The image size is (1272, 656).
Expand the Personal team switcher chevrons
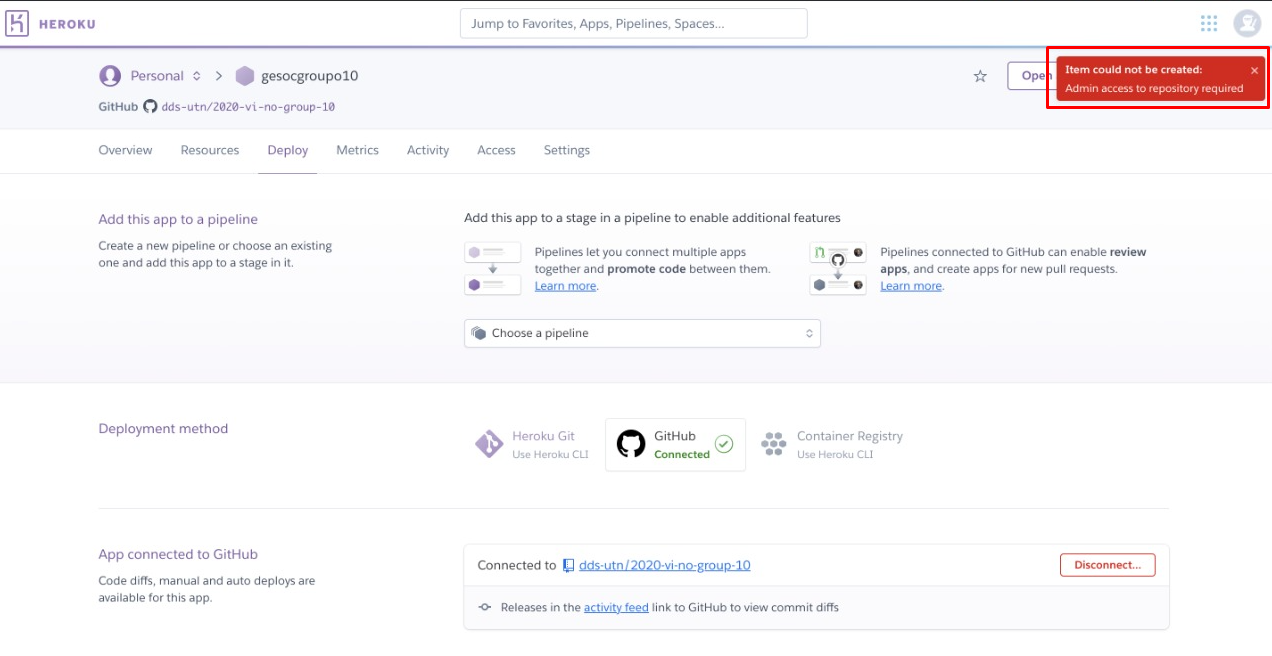(x=197, y=76)
